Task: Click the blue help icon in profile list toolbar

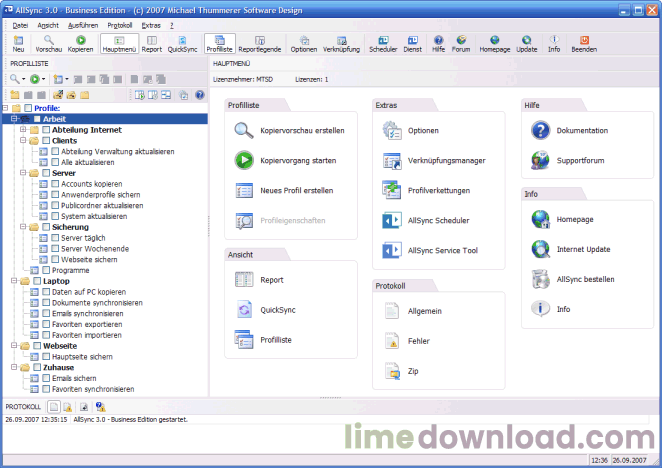Action: [197, 95]
